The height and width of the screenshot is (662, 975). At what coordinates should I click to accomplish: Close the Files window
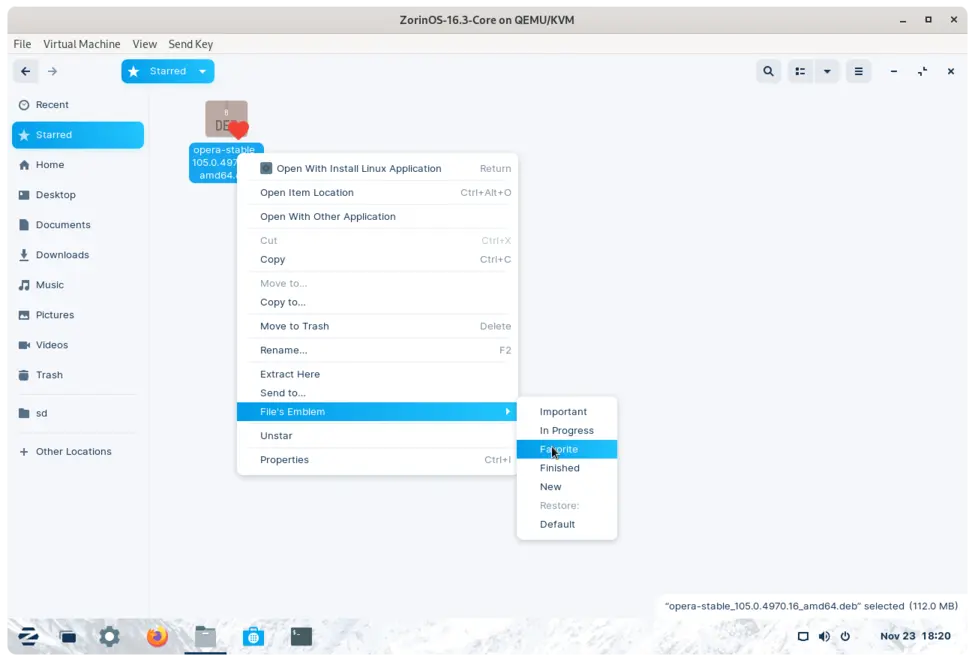point(951,71)
